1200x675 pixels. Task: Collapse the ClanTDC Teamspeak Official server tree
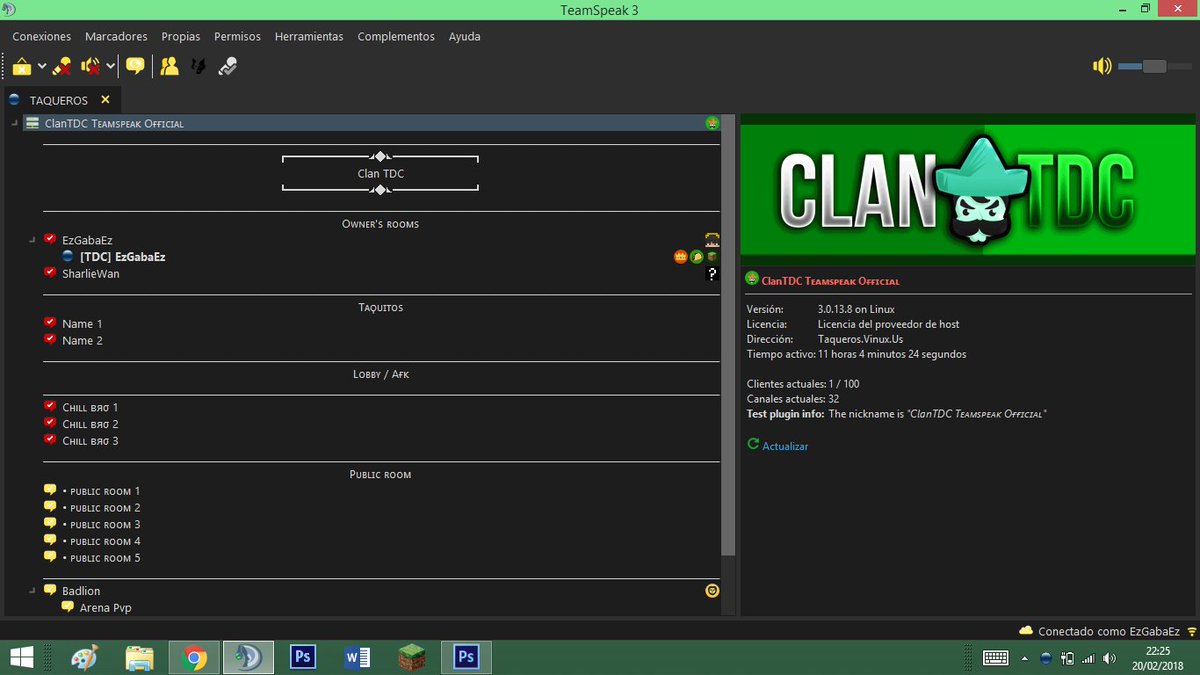point(15,123)
